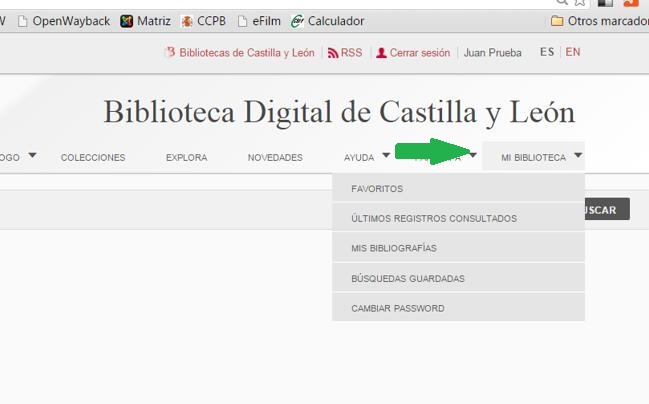This screenshot has height=404, width=649.
Task: Switch language to ES
Action: click(x=547, y=52)
